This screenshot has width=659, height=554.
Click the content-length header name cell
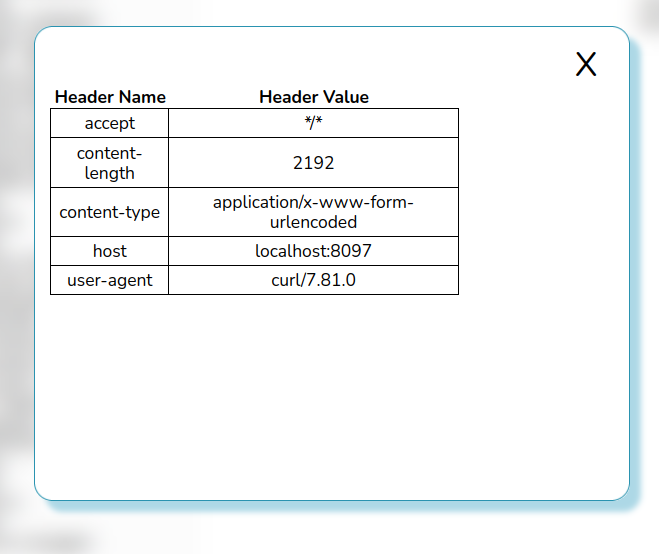tap(110, 163)
